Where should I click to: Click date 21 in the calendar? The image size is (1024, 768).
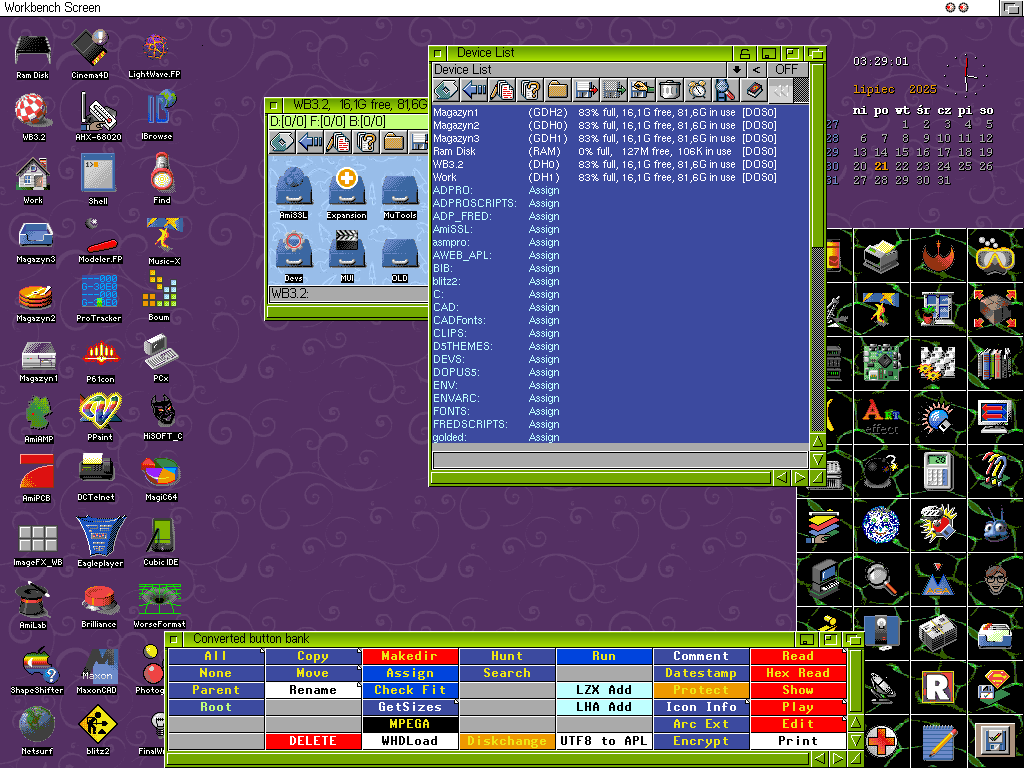[x=881, y=167]
